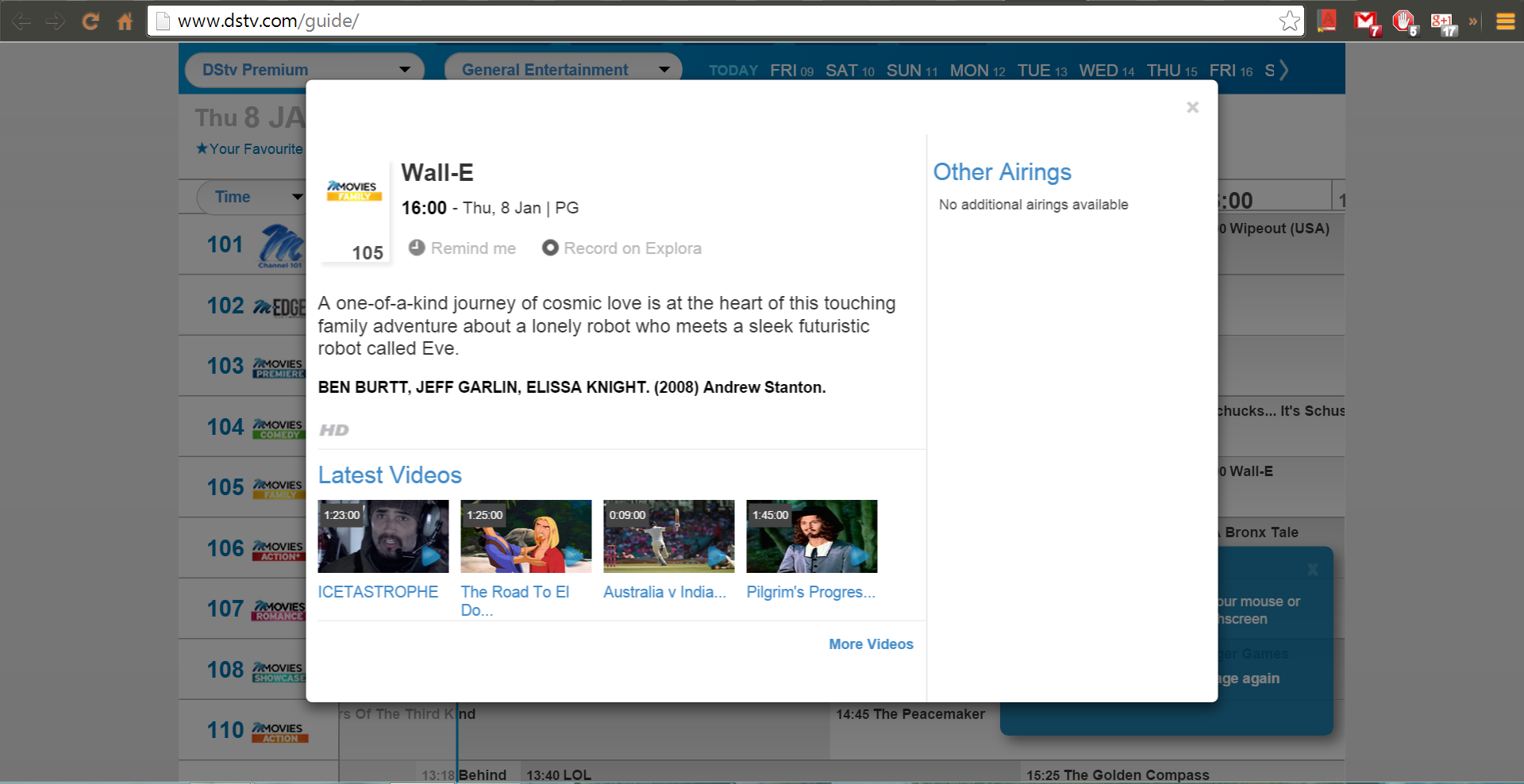The height and width of the screenshot is (784, 1524).
Task: Click channel 104 Movies Comedy logo
Action: [279, 429]
